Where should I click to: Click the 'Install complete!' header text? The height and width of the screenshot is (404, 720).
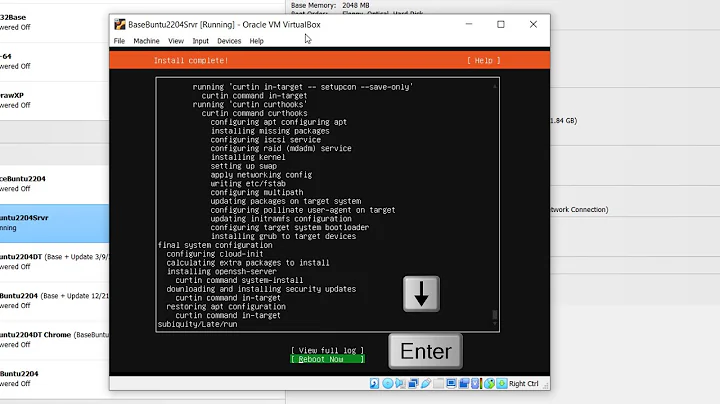191,61
